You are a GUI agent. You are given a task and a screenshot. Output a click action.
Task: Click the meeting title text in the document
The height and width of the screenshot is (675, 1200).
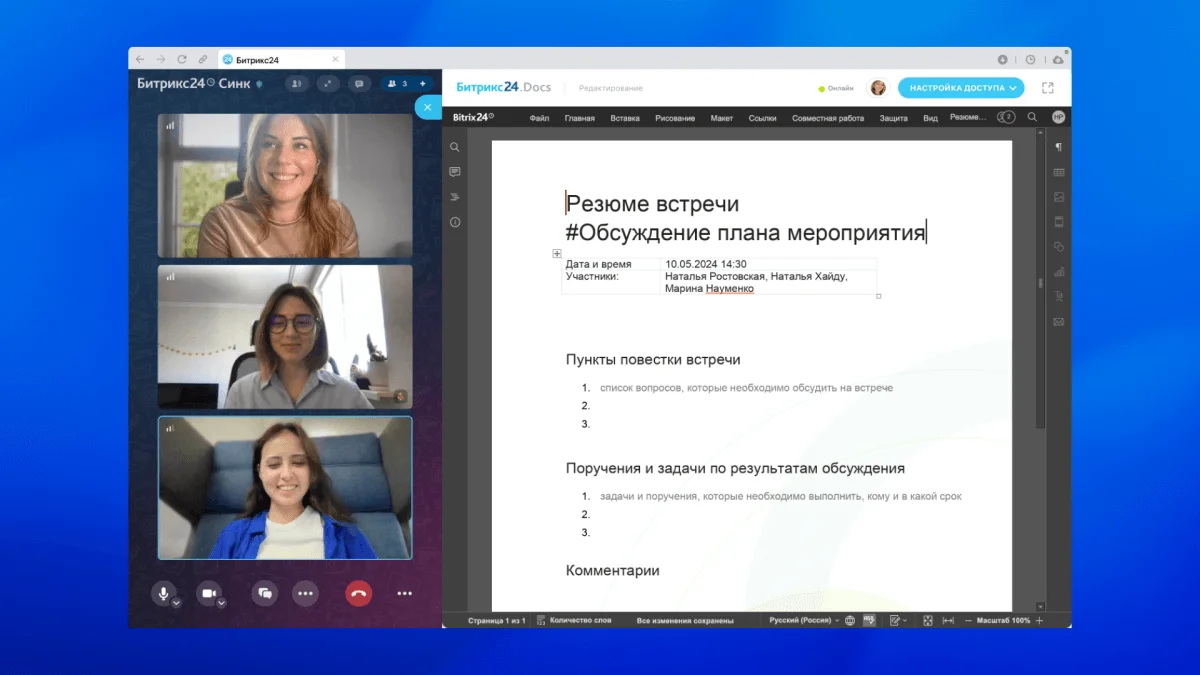(652, 203)
